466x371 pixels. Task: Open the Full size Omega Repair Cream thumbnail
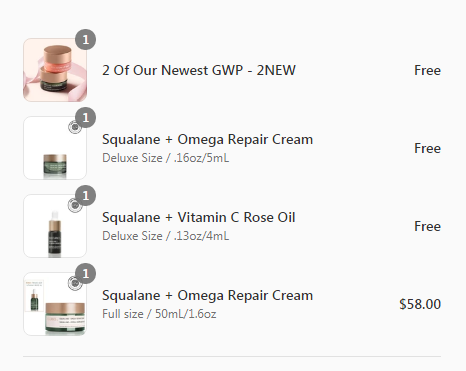pos(55,304)
